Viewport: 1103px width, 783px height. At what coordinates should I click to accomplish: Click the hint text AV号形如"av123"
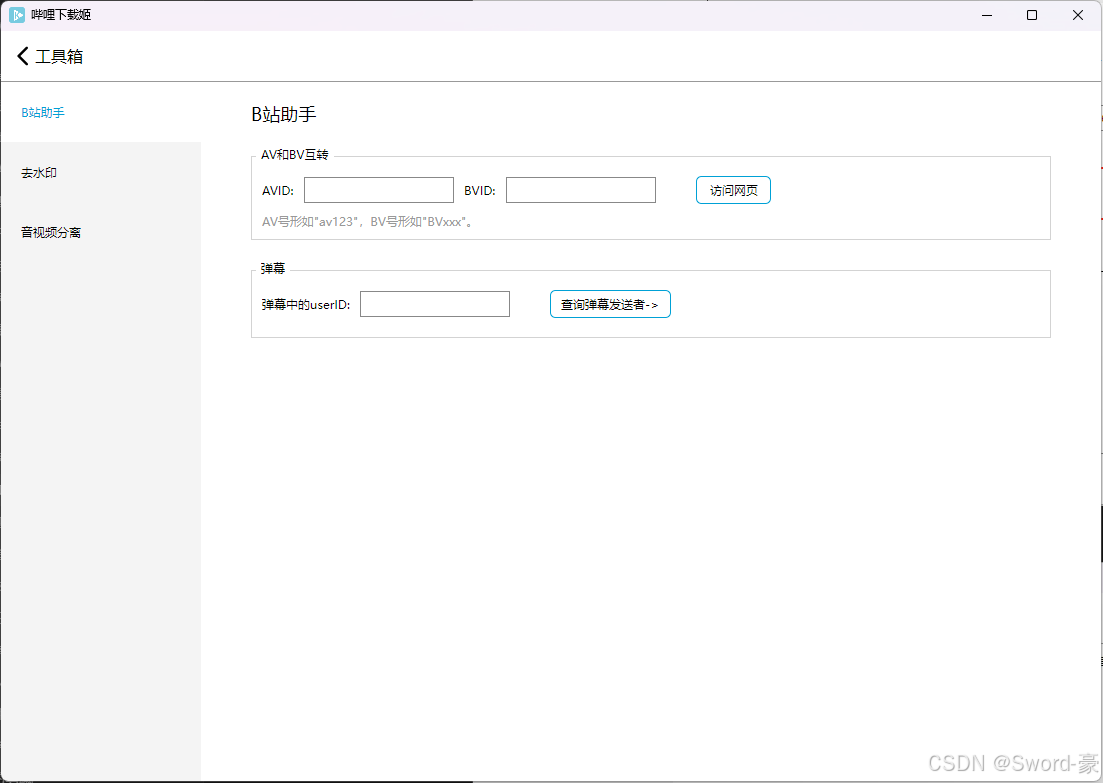click(311, 222)
